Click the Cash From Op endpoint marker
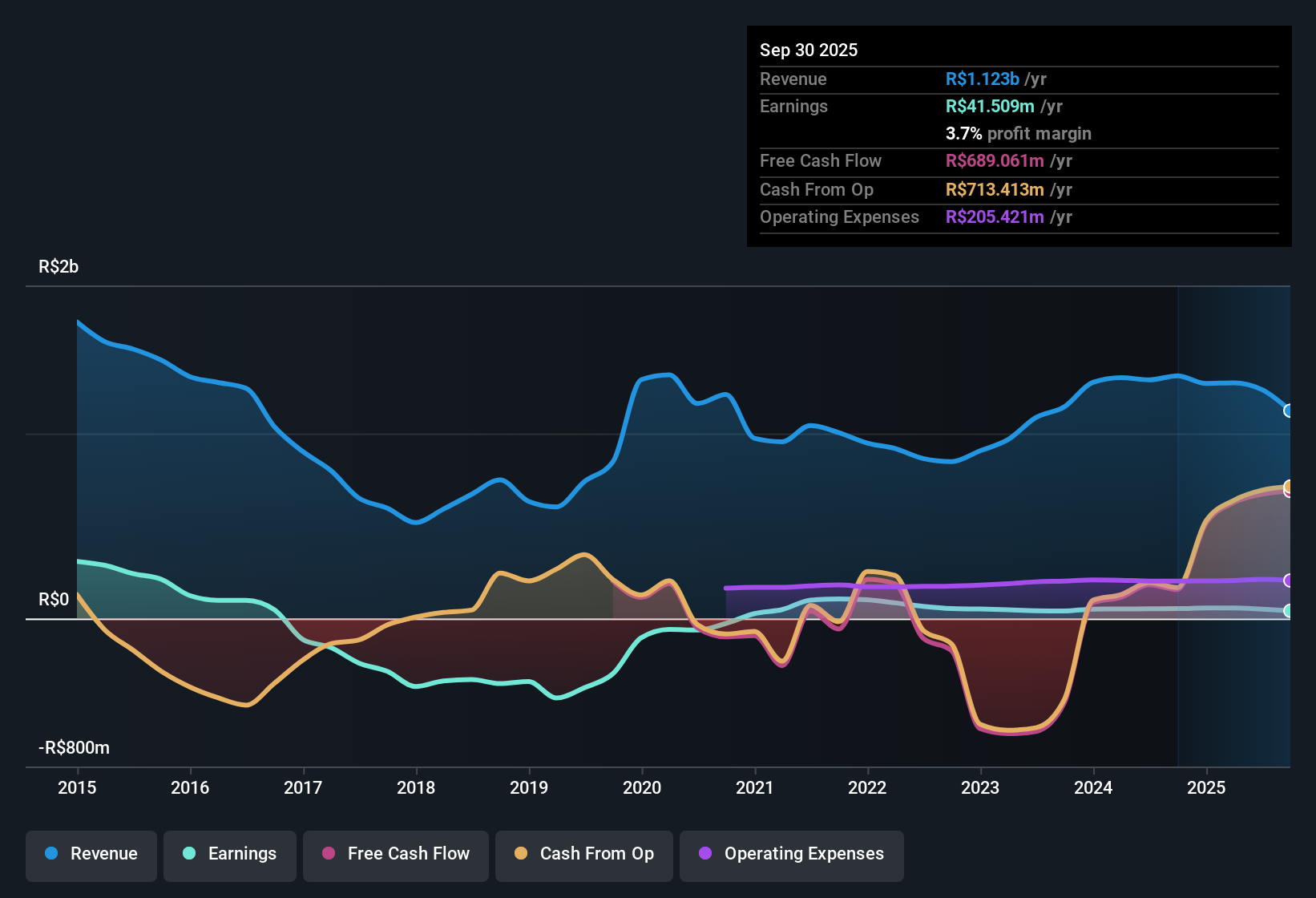1316x898 pixels. 1290,487
